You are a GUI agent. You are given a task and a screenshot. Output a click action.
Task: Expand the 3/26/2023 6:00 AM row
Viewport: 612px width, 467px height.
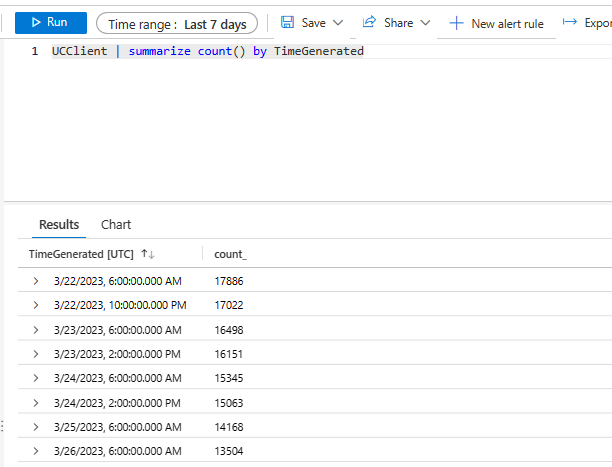[x=36, y=450]
